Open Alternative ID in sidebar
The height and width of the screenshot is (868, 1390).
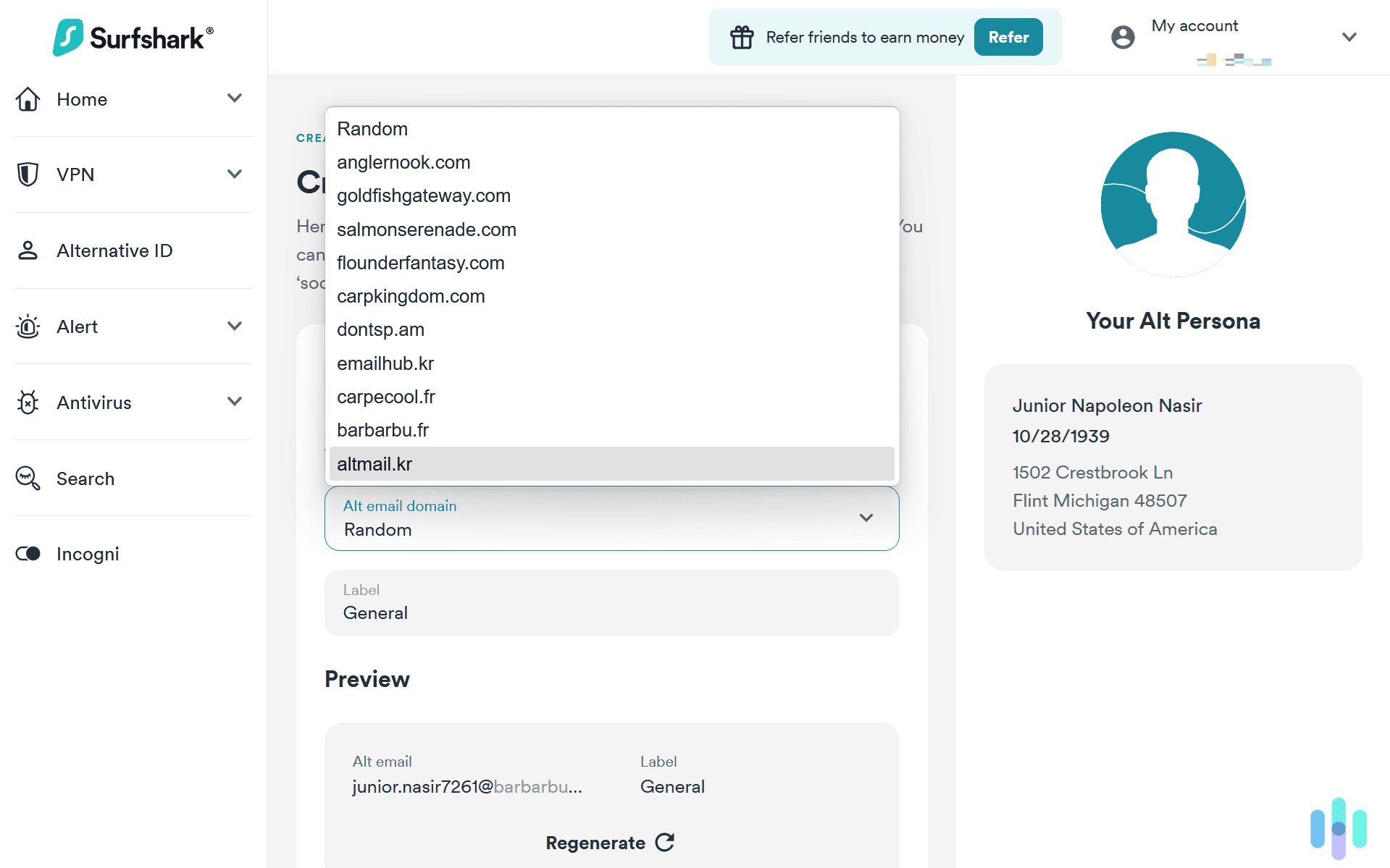(114, 250)
